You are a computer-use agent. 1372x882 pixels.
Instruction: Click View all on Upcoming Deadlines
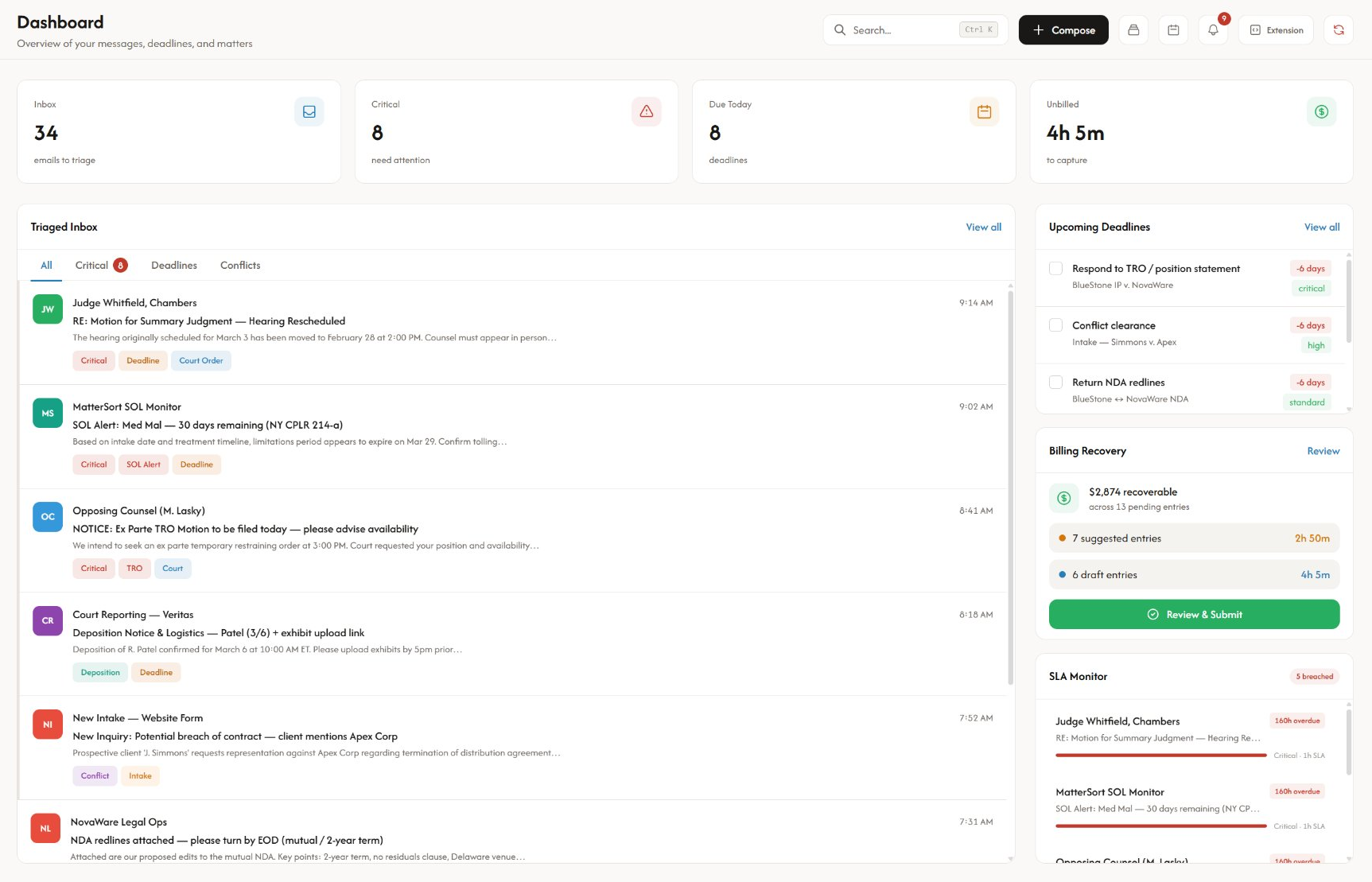pos(1321,227)
